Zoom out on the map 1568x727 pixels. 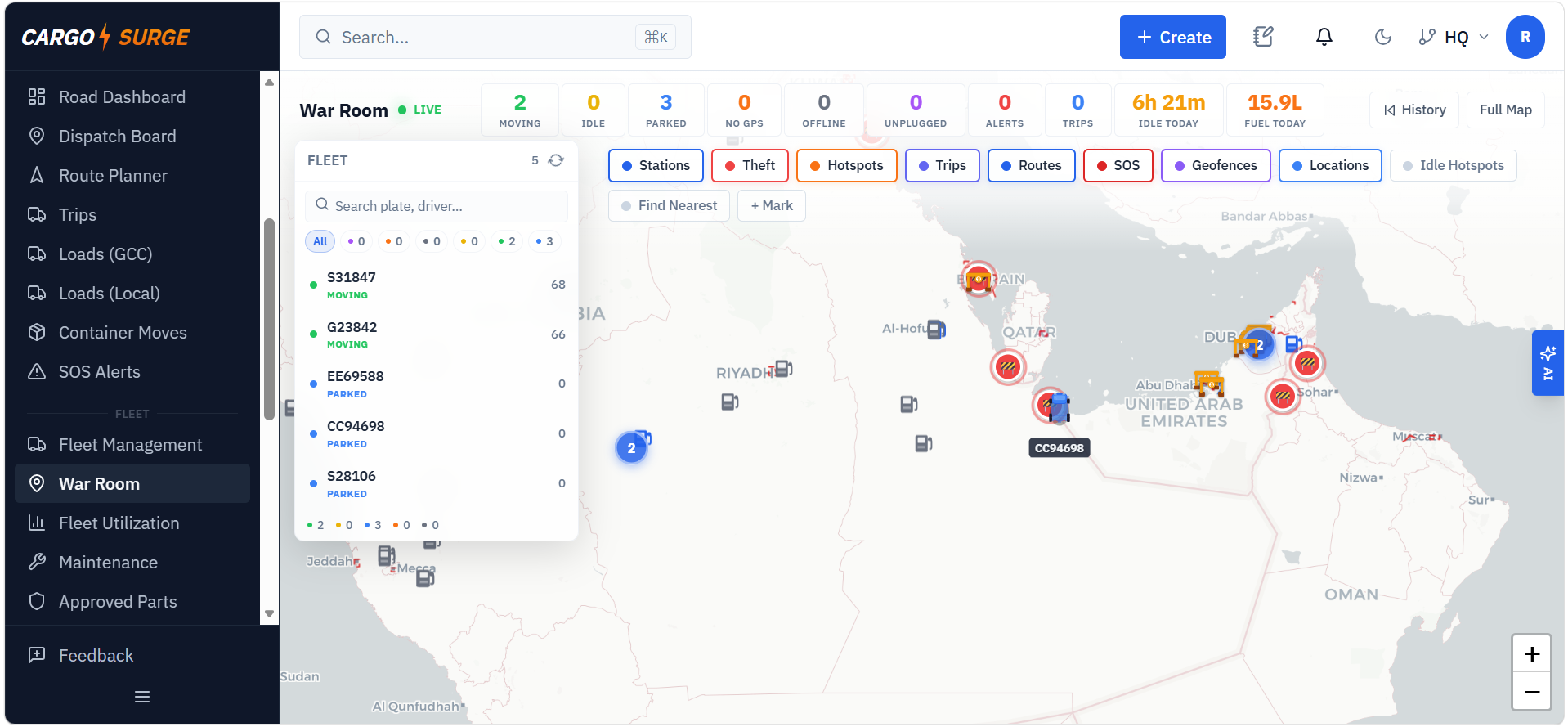(1531, 692)
